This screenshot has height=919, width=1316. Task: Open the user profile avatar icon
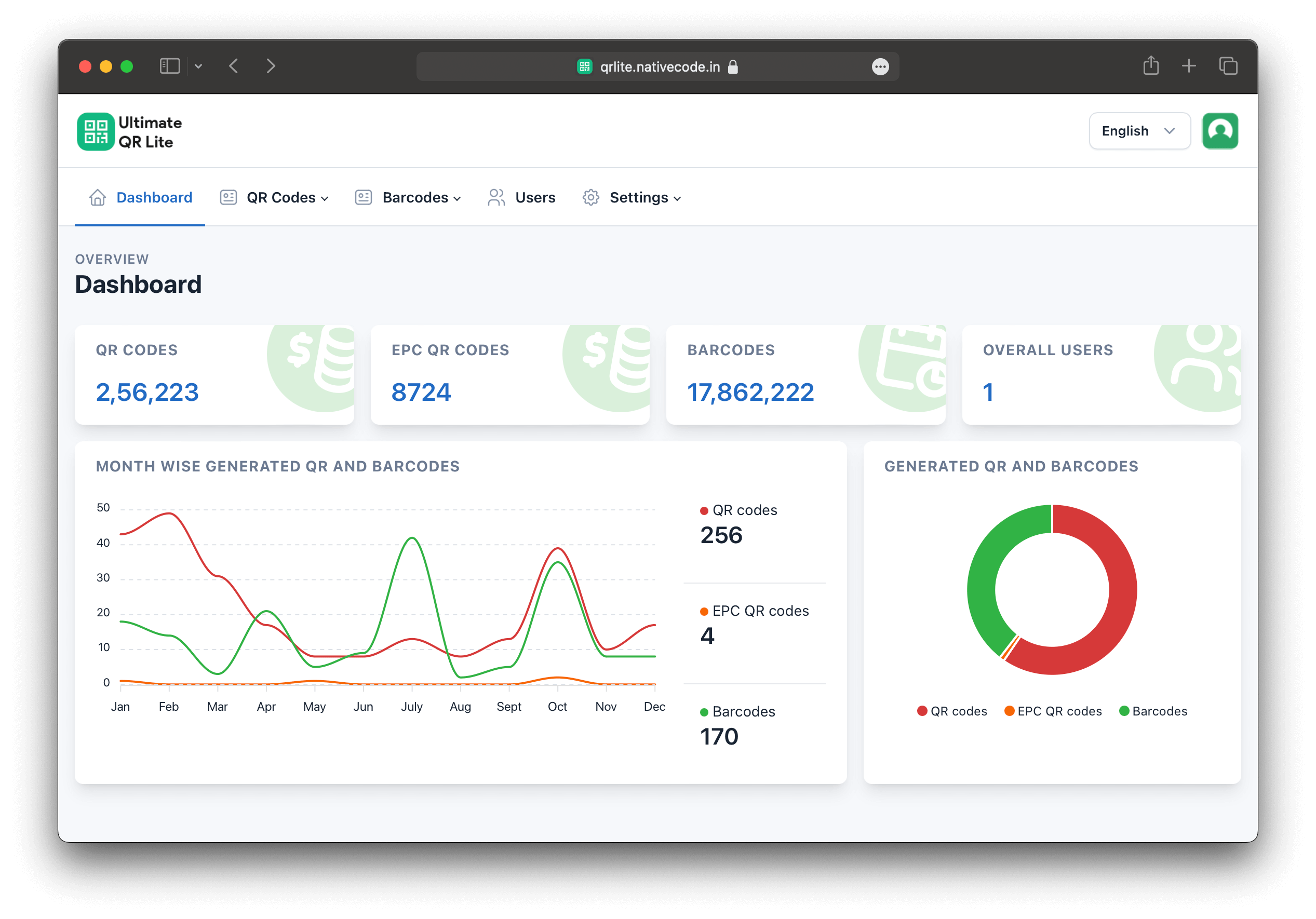[1220, 131]
